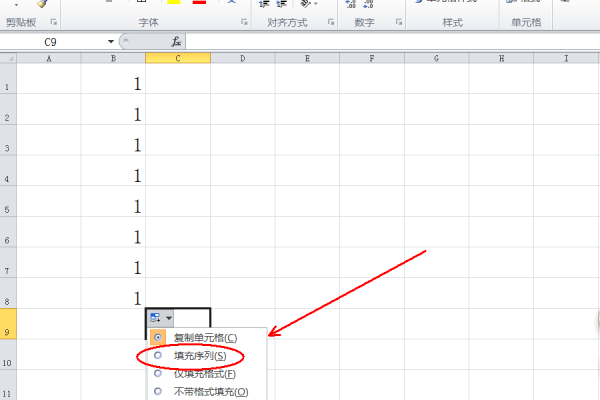Click the yellow fill color swatch

tap(174, 2)
